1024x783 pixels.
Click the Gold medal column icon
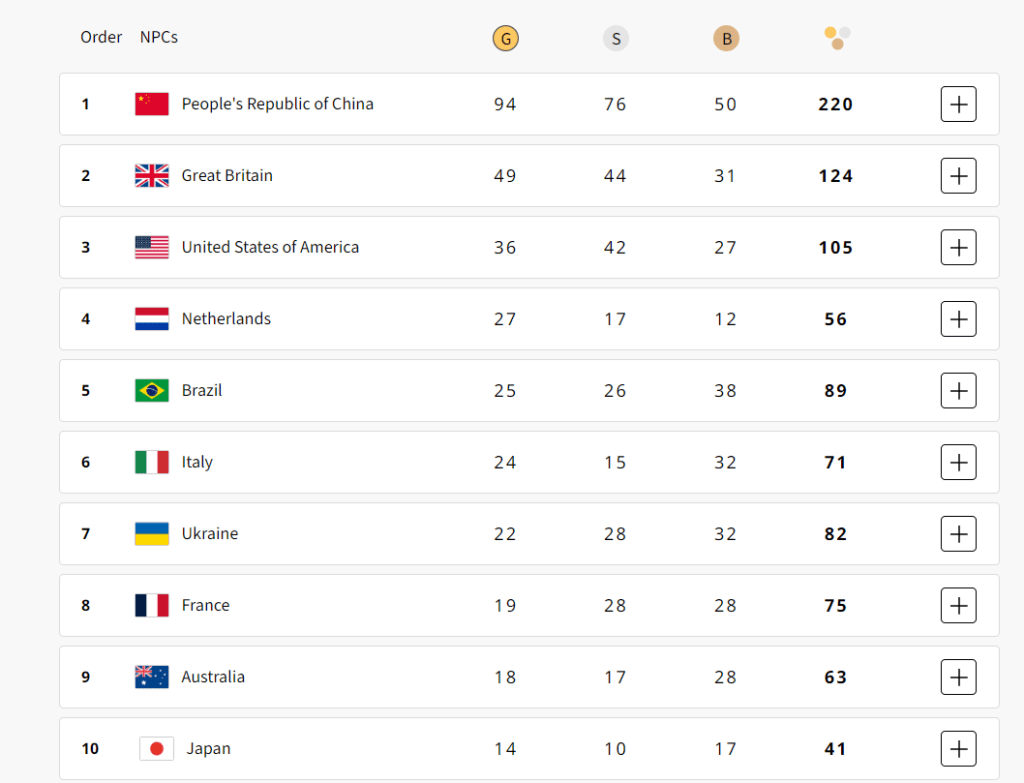(x=506, y=39)
